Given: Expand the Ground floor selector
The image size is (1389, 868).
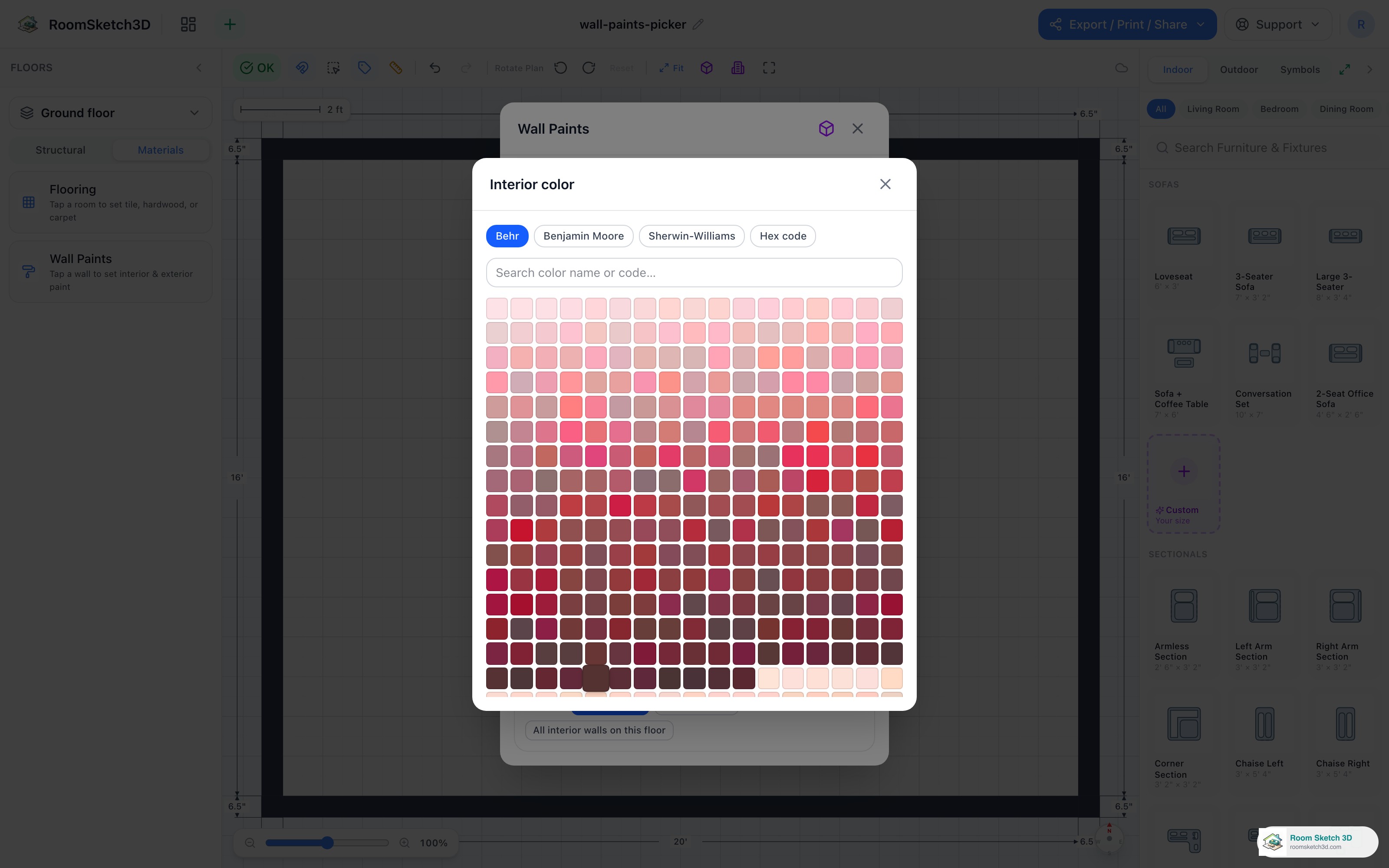Looking at the screenshot, I should tap(110, 113).
